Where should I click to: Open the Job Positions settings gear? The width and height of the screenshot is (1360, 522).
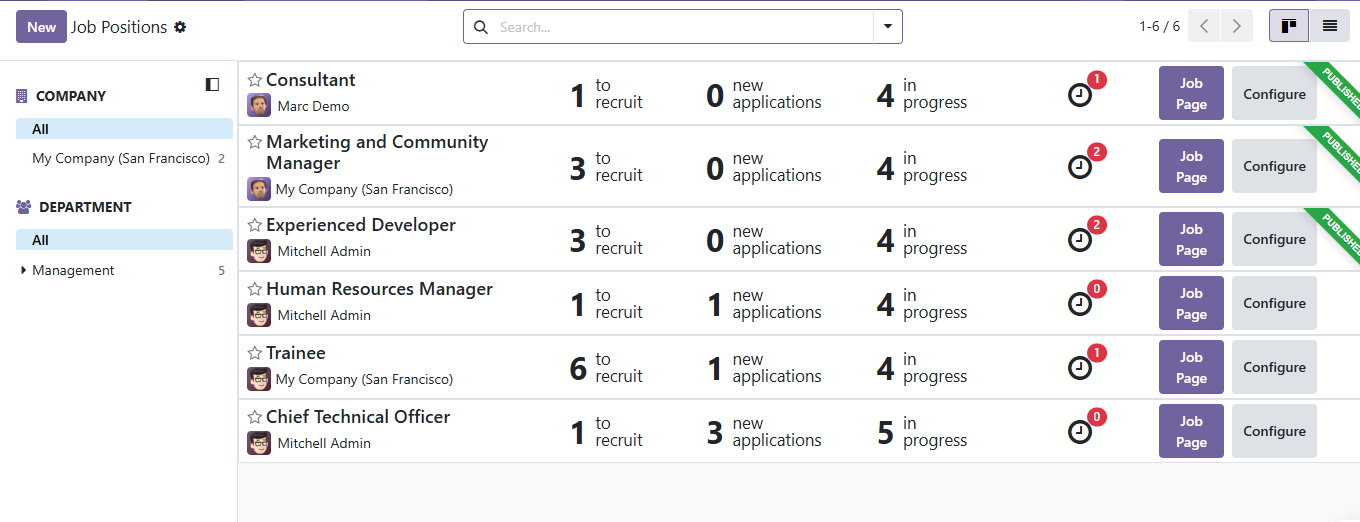click(180, 27)
